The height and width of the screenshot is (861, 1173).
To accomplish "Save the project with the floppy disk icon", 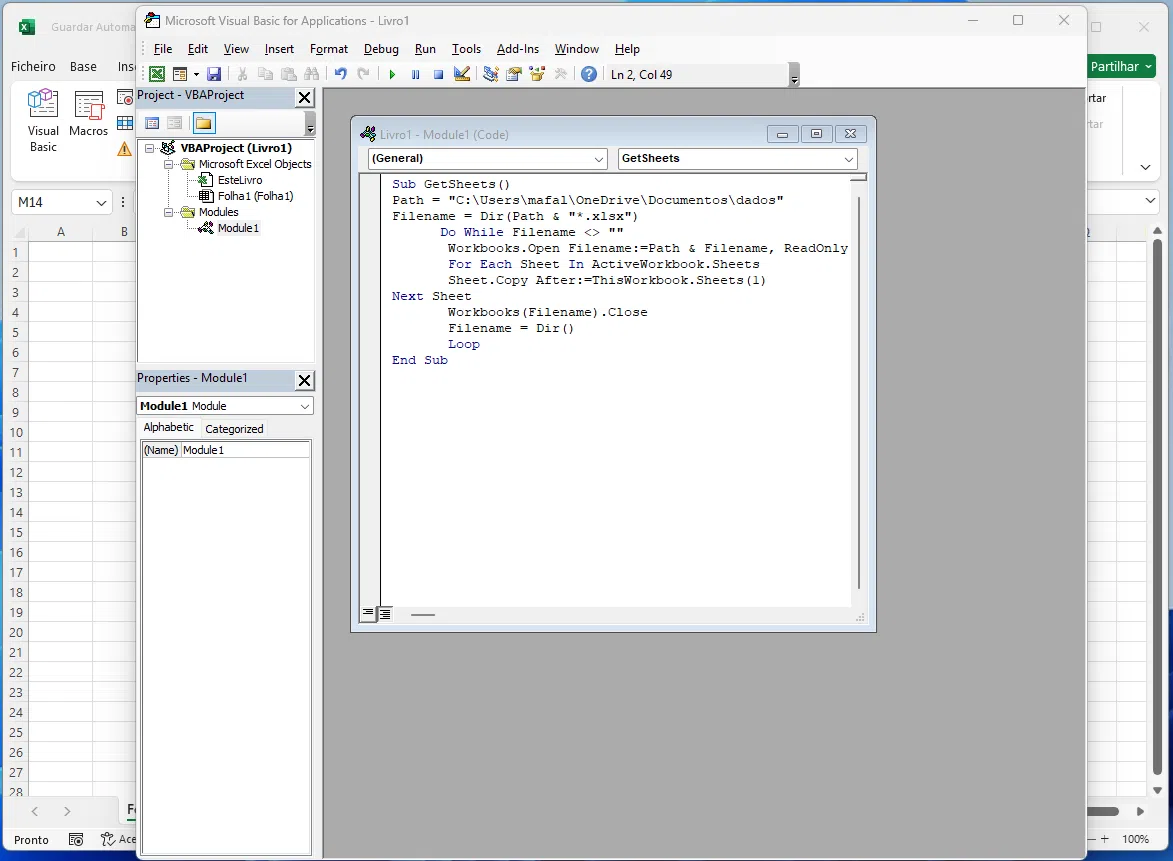I will click(x=214, y=74).
